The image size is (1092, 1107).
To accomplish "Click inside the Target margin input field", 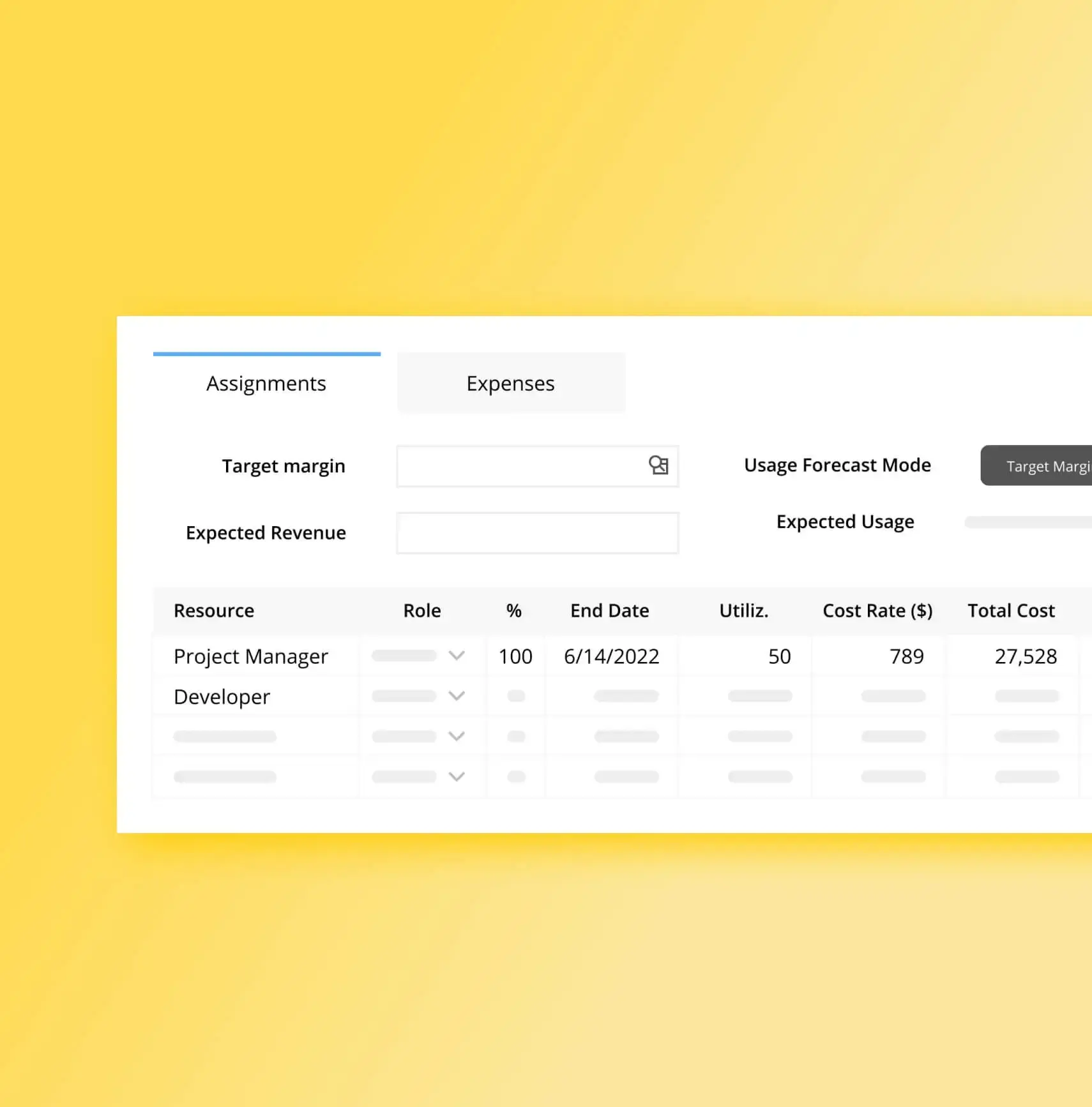I will [x=524, y=466].
